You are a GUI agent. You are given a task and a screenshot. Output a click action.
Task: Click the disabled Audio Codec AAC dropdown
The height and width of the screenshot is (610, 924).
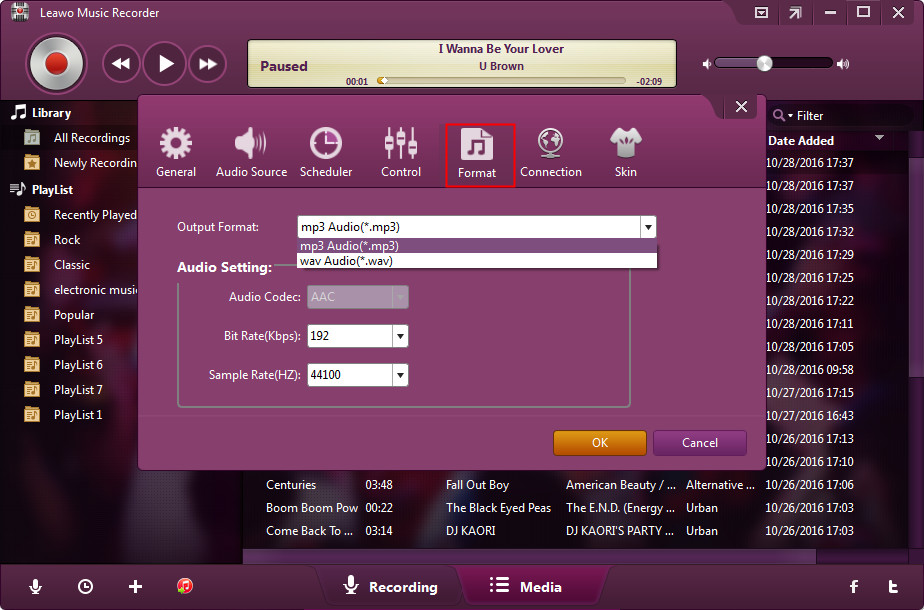point(358,297)
